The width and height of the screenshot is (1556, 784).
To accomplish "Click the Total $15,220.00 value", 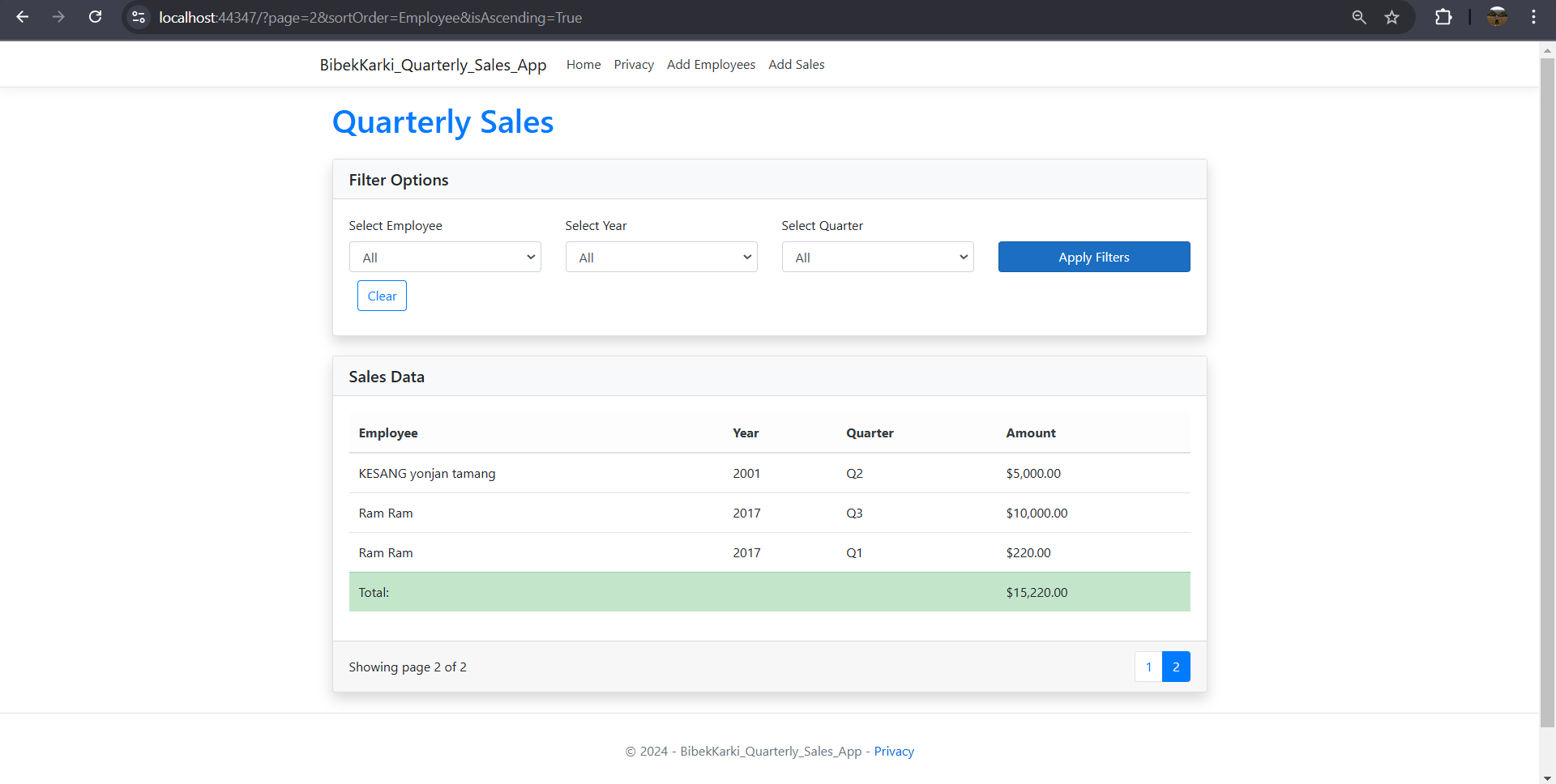I will click(x=1037, y=593).
